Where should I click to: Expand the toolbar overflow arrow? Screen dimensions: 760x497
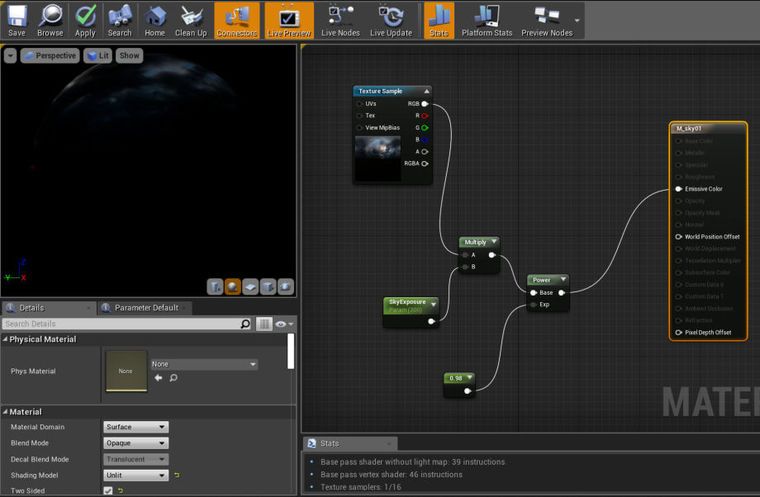tap(577, 20)
